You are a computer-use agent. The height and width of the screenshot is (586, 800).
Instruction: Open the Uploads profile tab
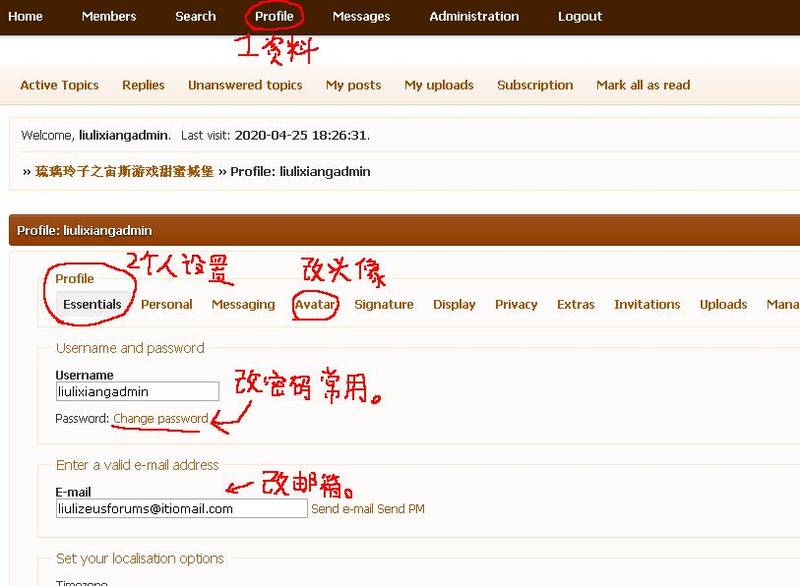(723, 304)
